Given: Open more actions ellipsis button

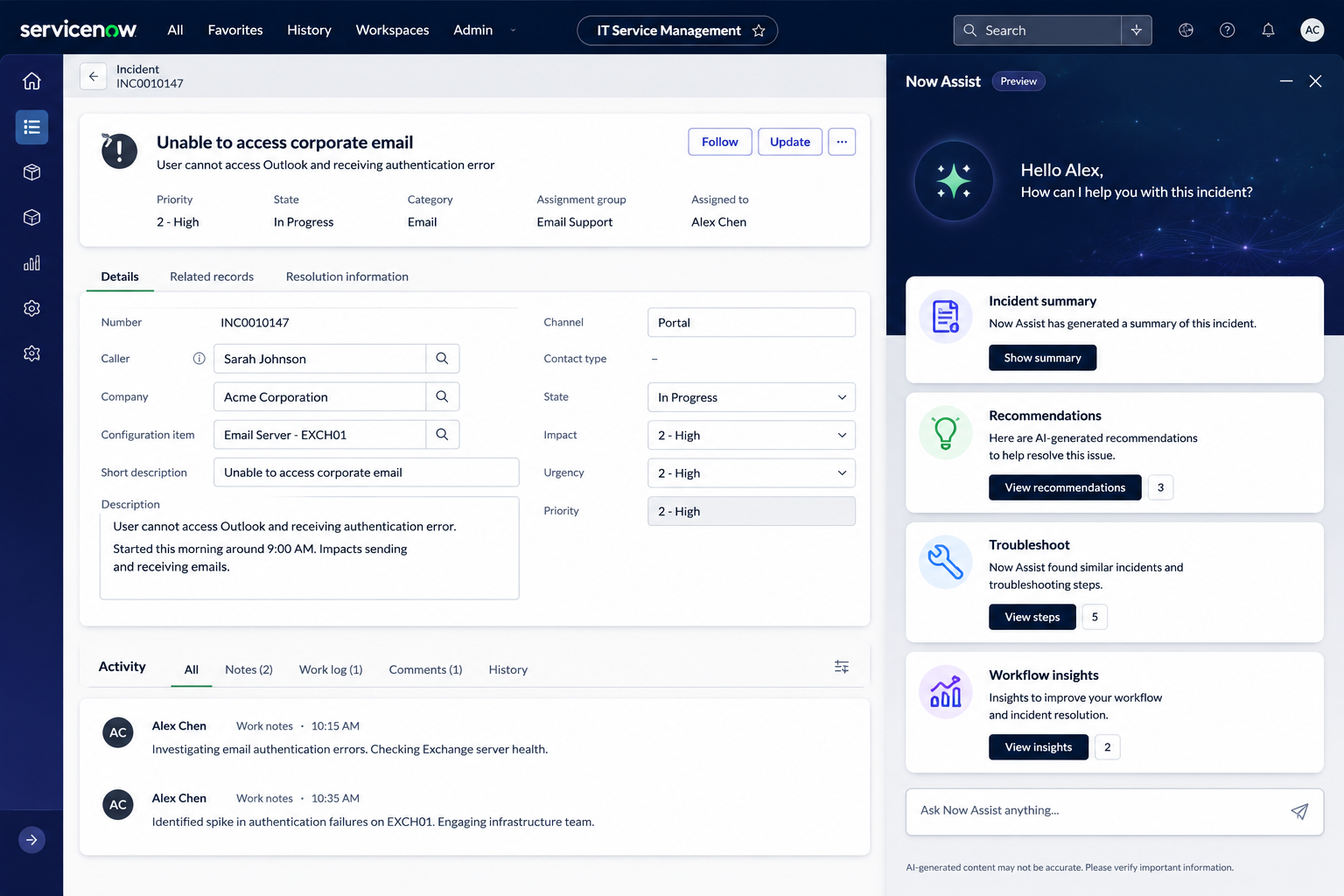Looking at the screenshot, I should tap(842, 142).
